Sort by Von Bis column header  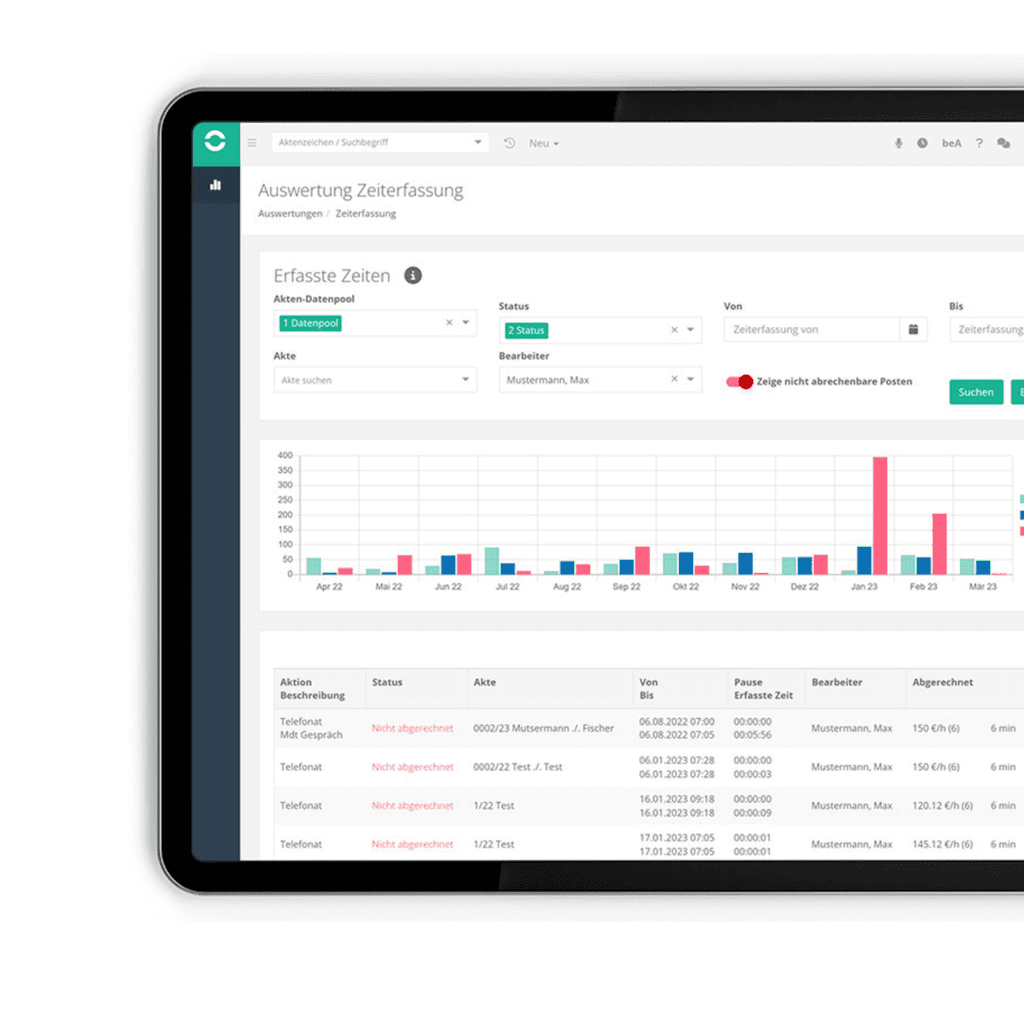680,688
